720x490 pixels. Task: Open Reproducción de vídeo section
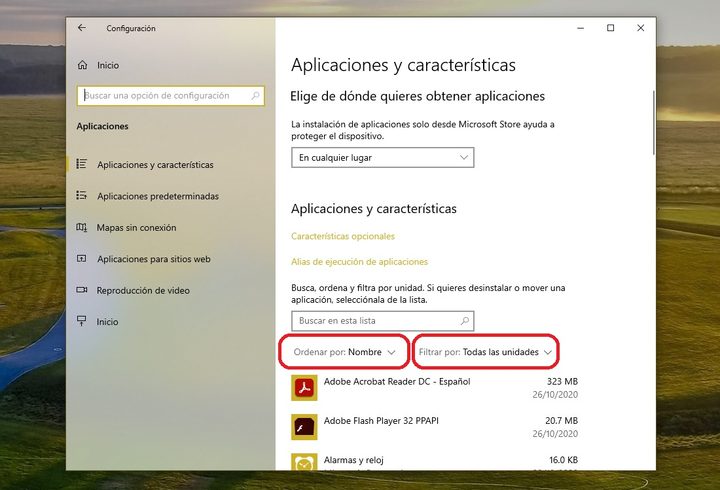143,290
